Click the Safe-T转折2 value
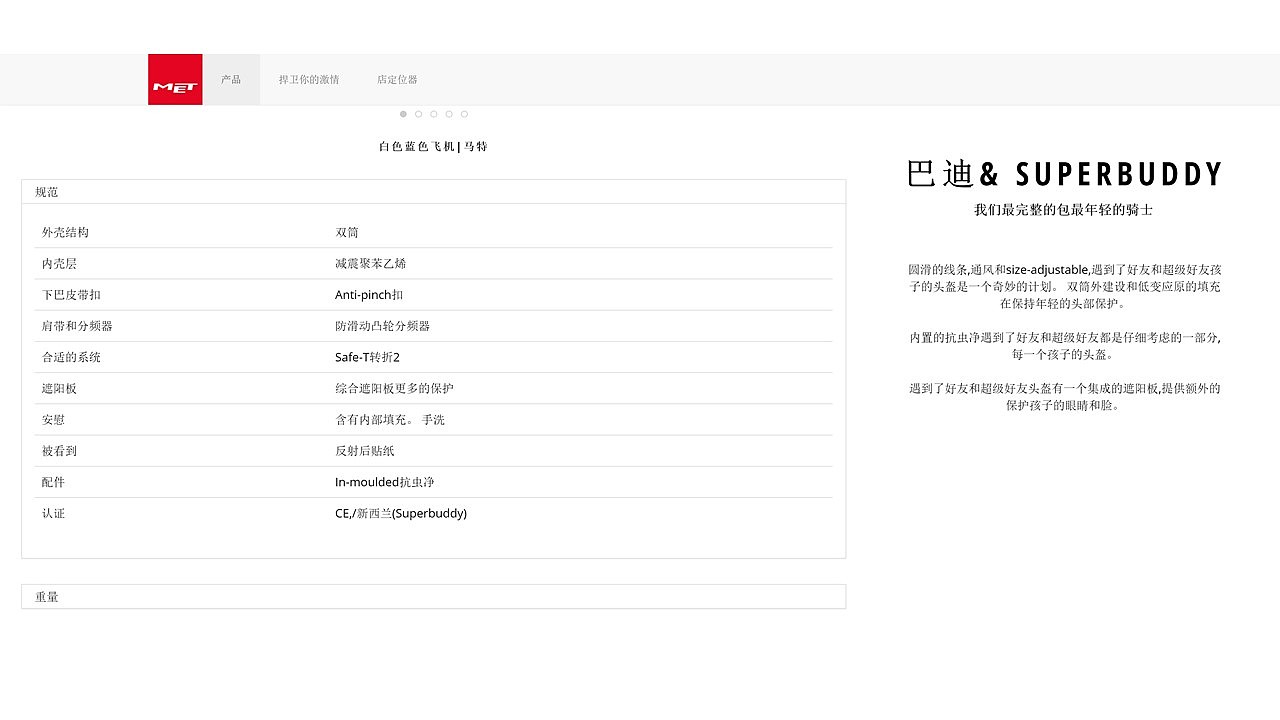Screen dimensions: 1280x720 tap(367, 357)
